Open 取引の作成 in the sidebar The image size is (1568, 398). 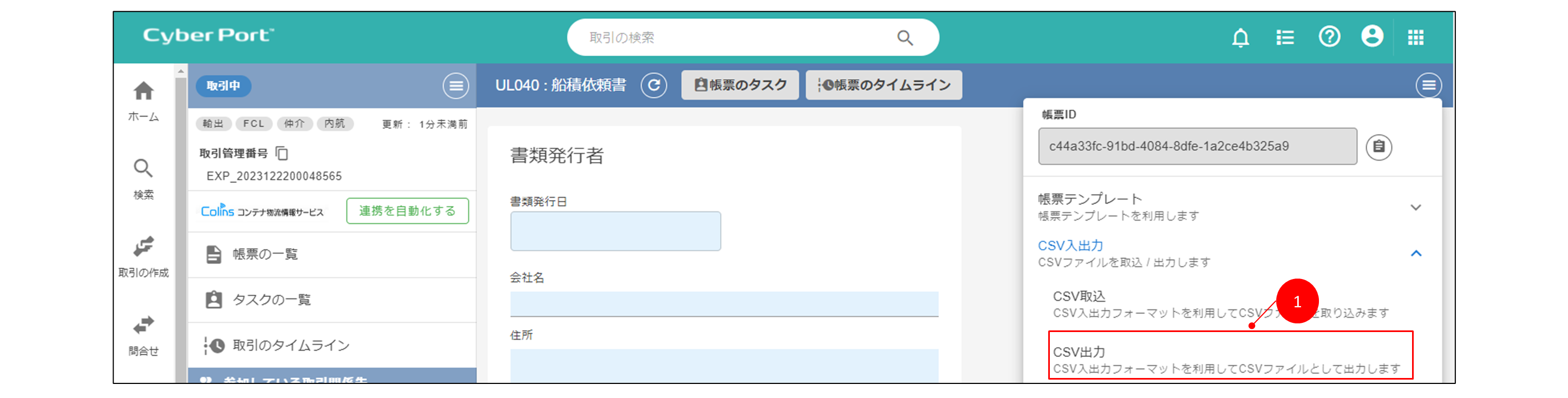[143, 256]
